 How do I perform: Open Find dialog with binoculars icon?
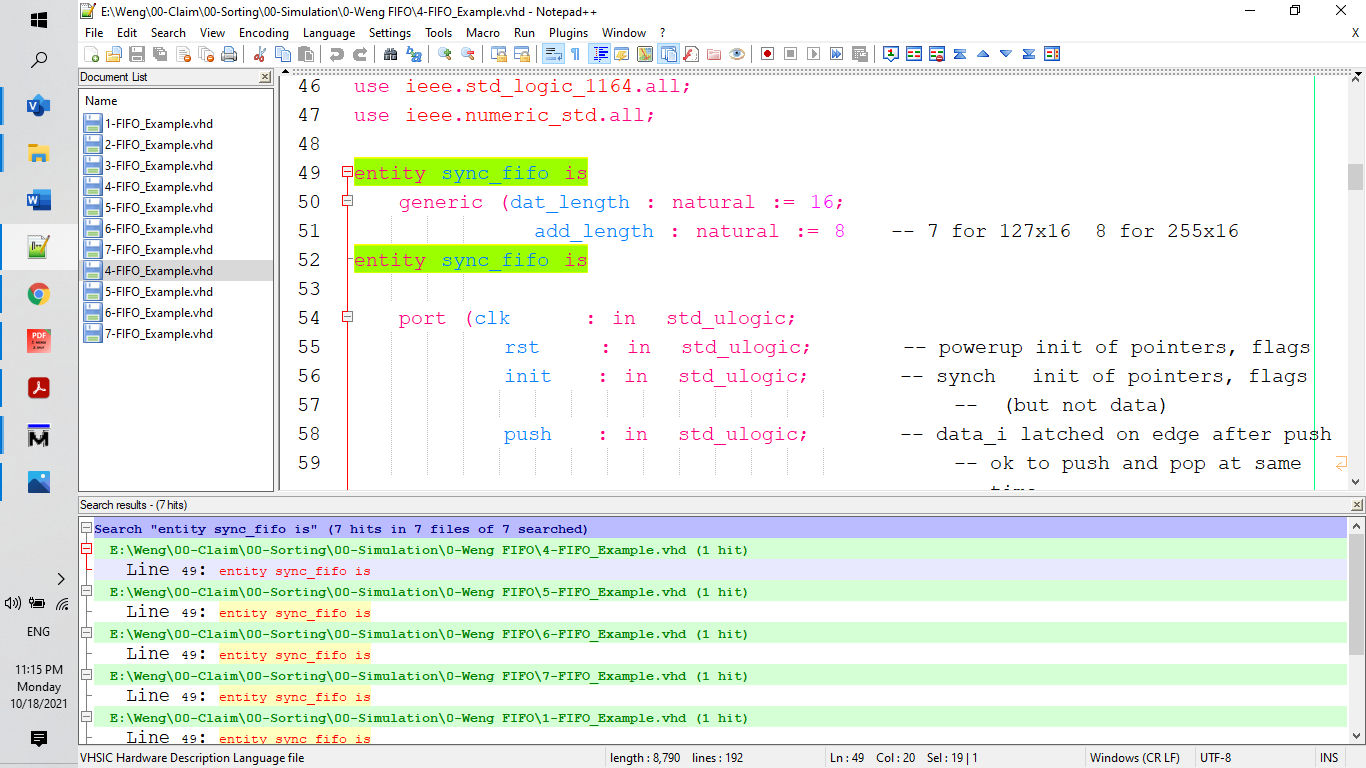(x=390, y=54)
